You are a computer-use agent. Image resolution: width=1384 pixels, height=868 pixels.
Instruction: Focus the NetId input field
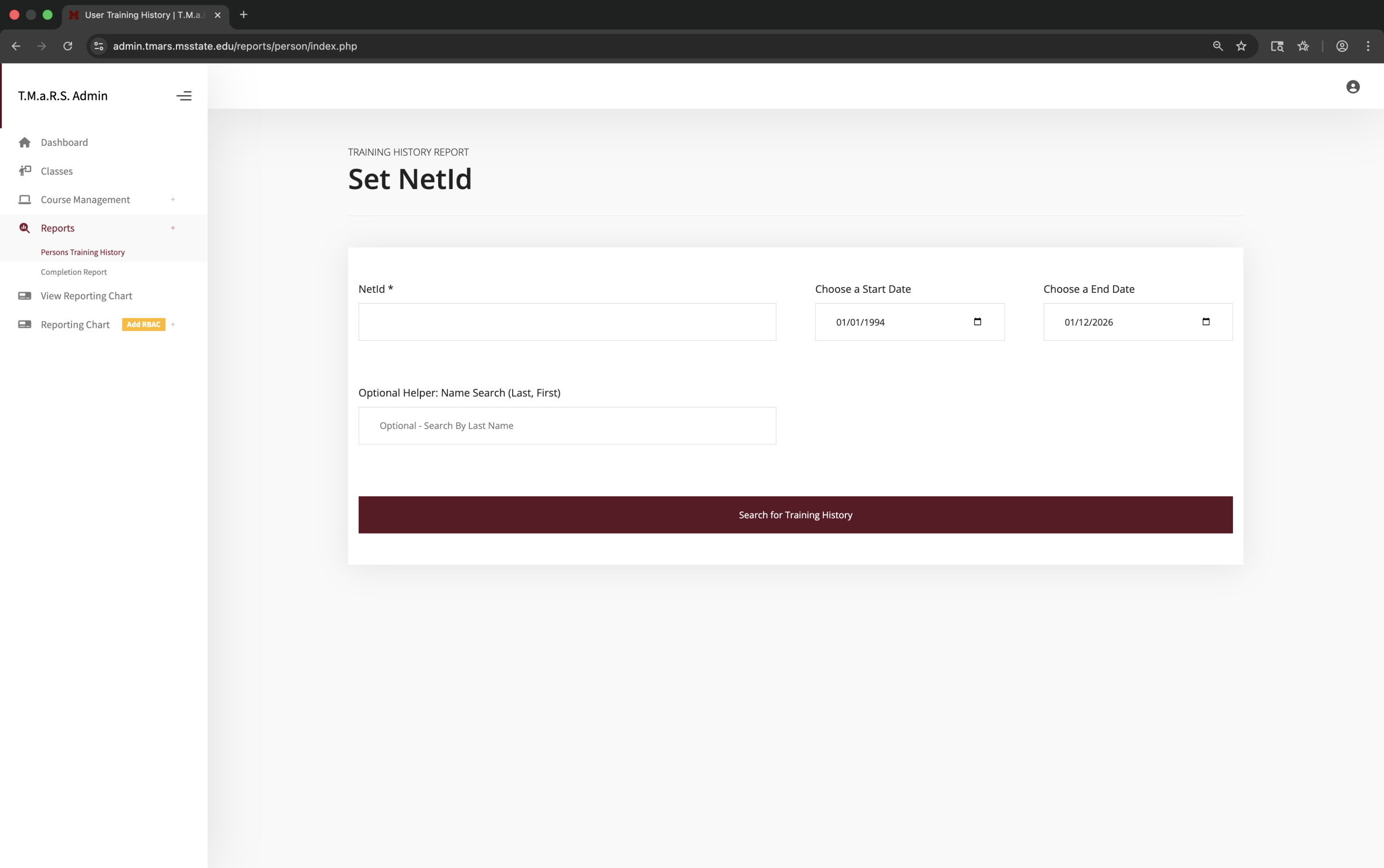(566, 322)
